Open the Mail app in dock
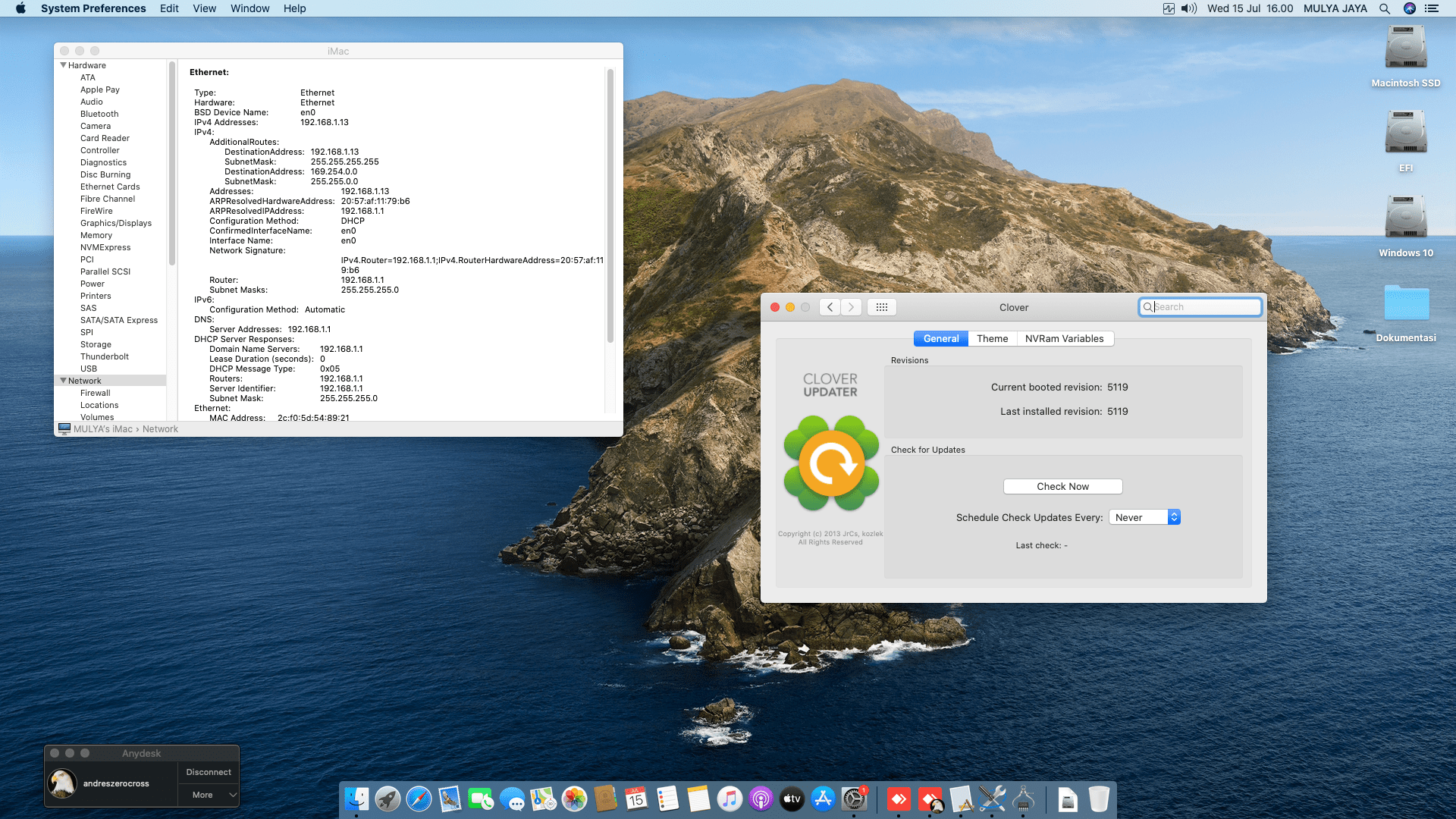 coord(450,799)
